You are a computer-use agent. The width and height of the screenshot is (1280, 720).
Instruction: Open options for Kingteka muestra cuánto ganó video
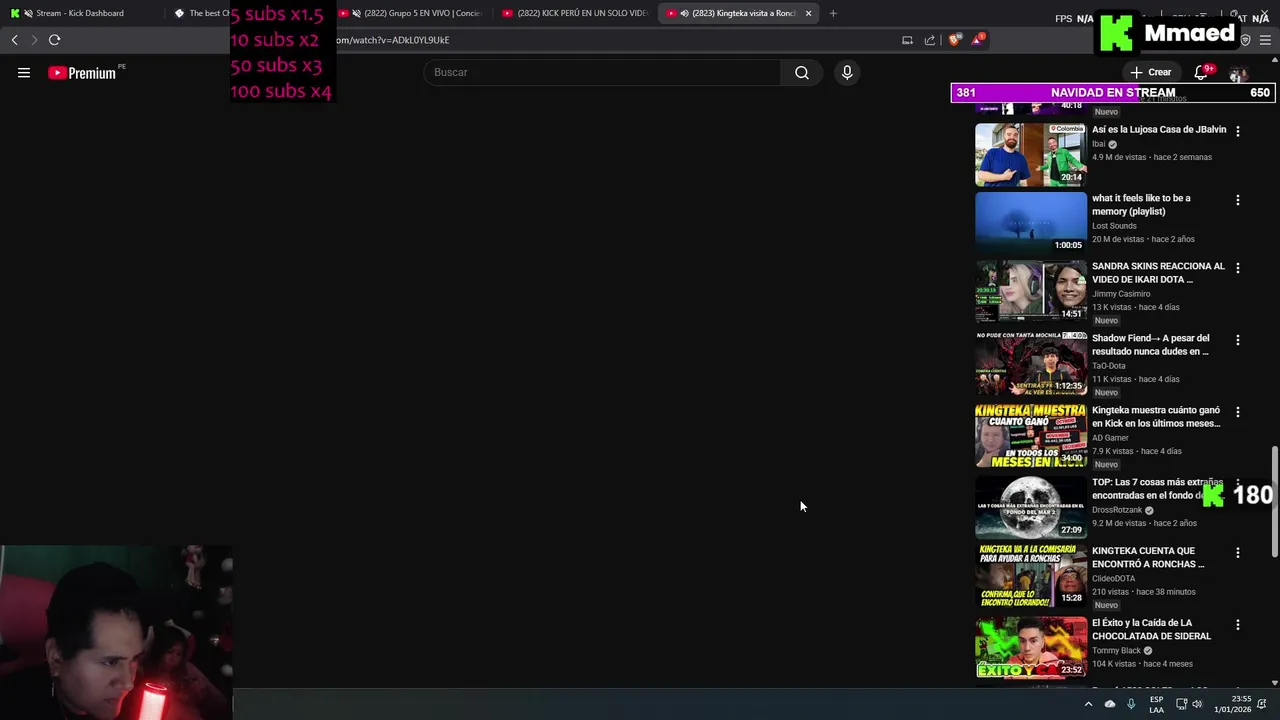1238,412
